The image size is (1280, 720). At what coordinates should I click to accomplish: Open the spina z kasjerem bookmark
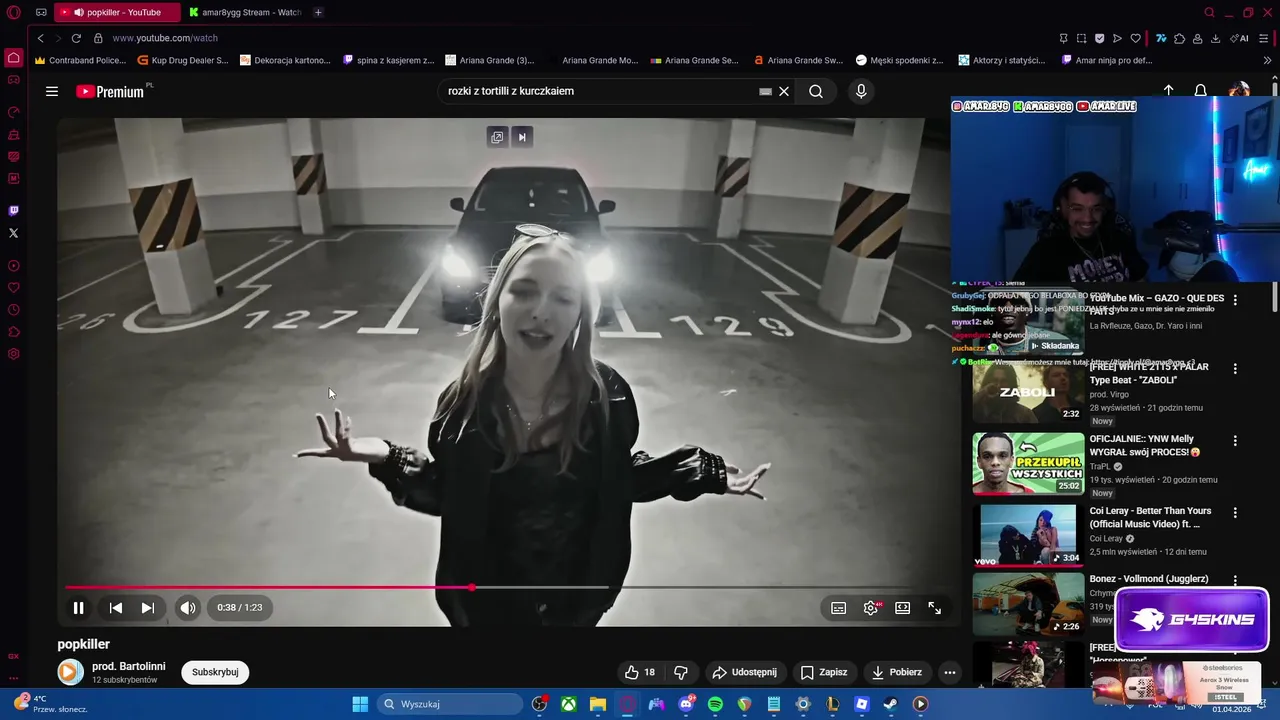[389, 60]
